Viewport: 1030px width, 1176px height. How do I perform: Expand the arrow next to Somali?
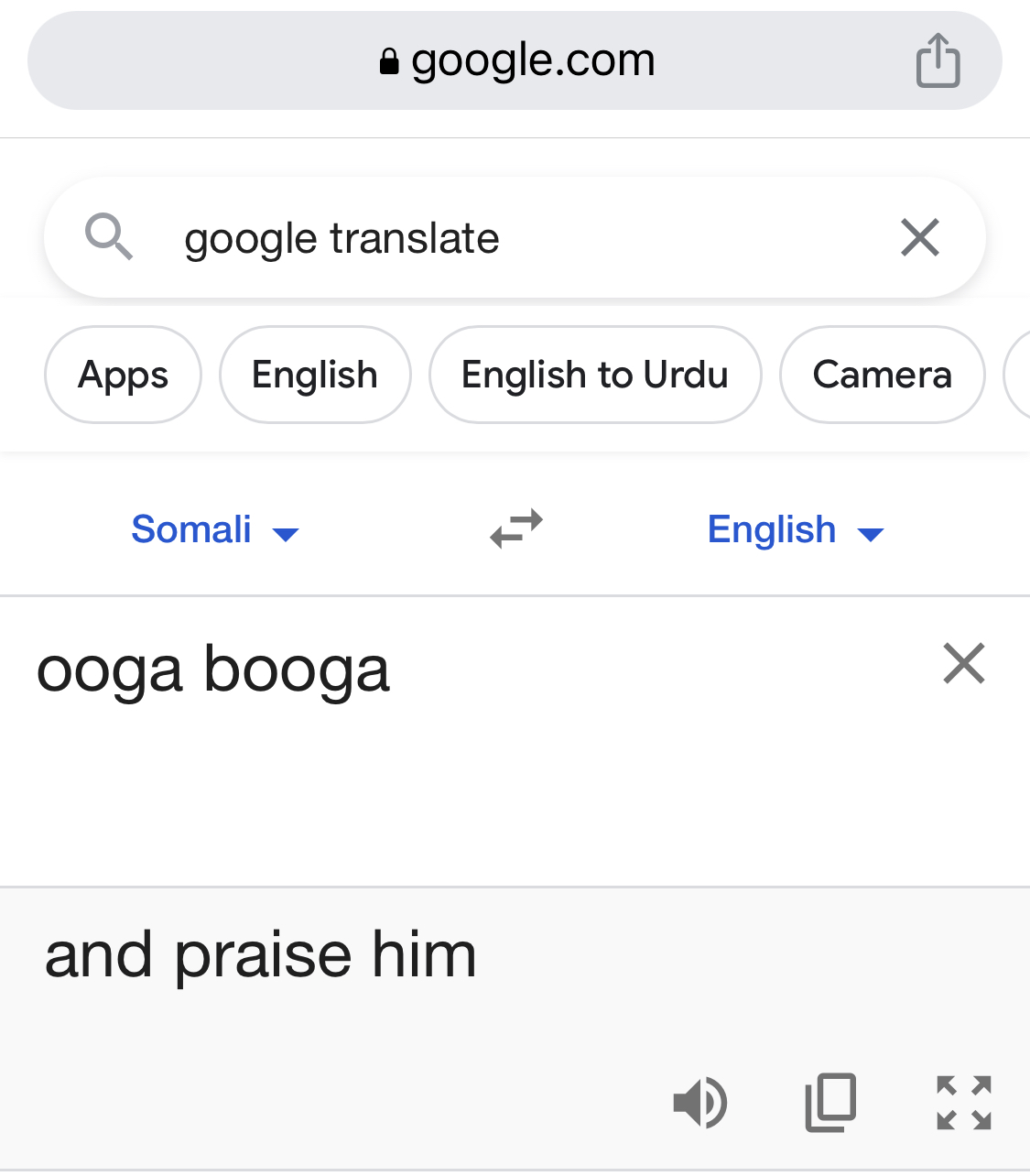click(x=286, y=534)
